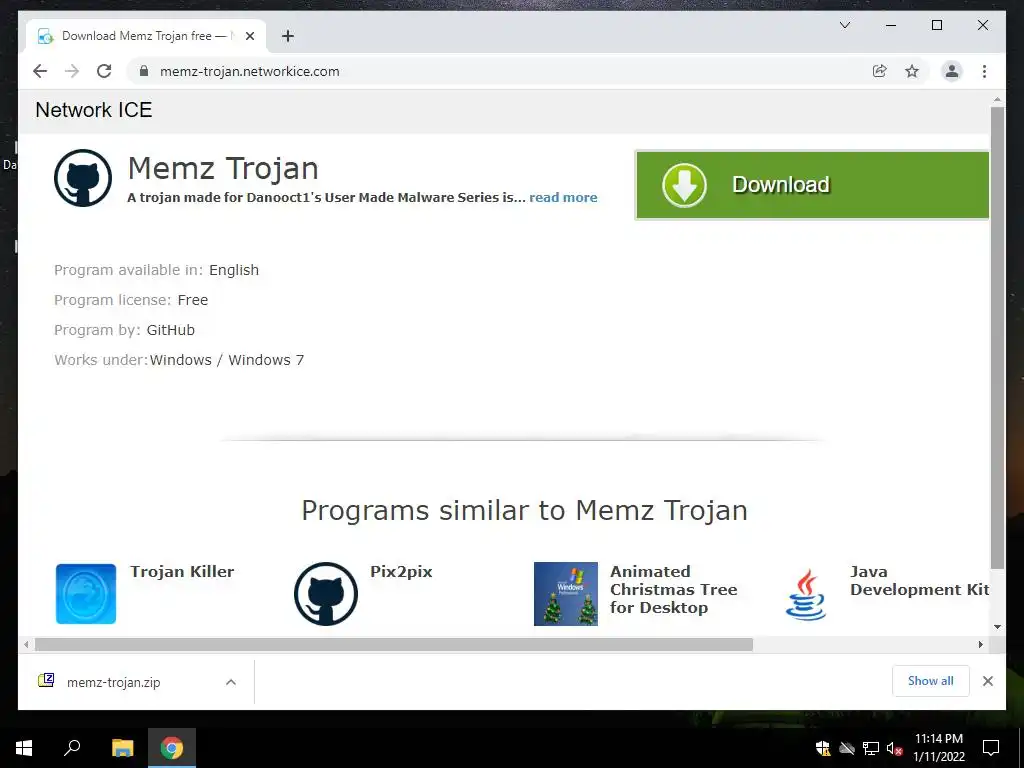
Task: Open taskbar search magnifier
Action: 72,748
